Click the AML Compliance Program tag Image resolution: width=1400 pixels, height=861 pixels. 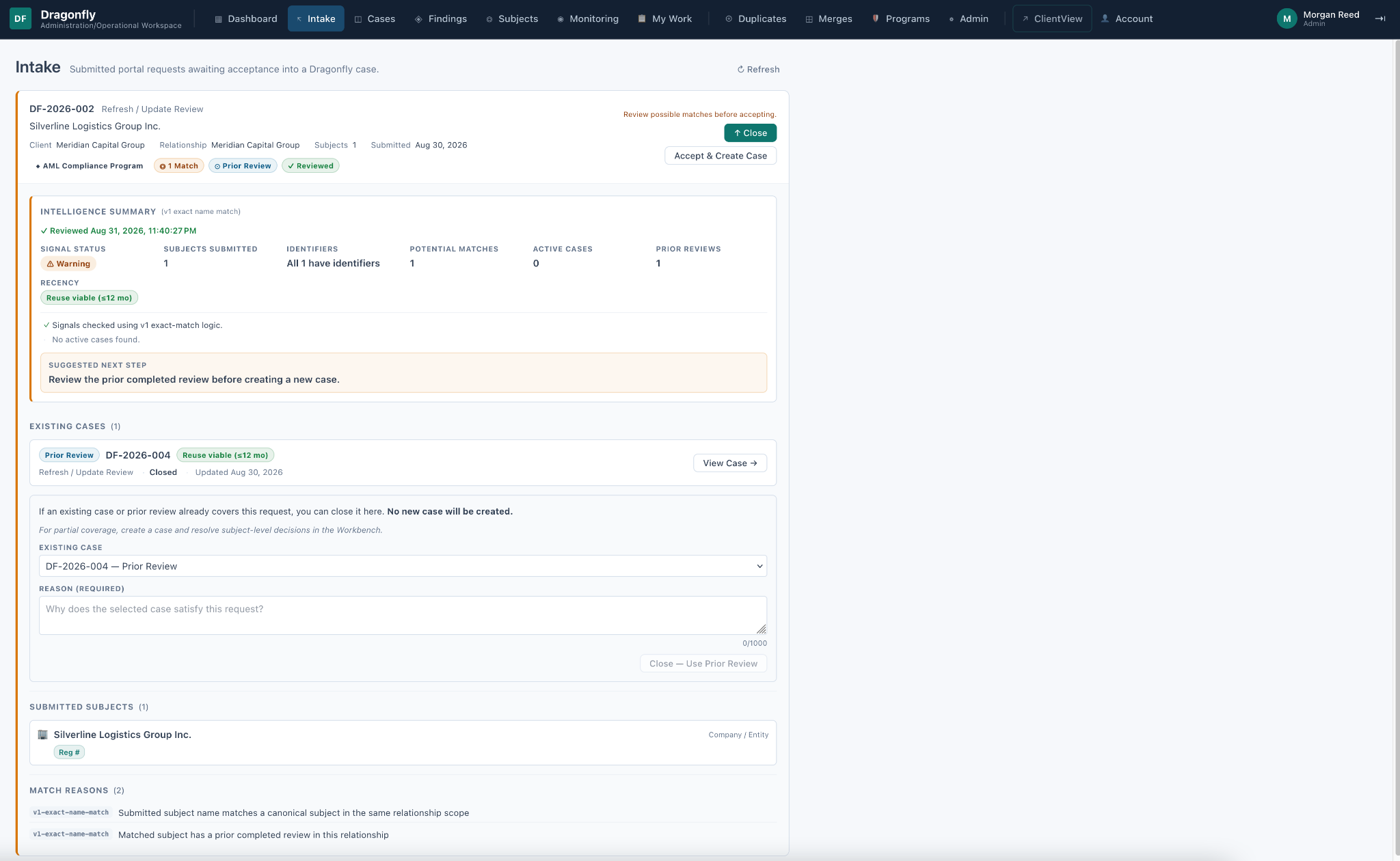click(89, 166)
